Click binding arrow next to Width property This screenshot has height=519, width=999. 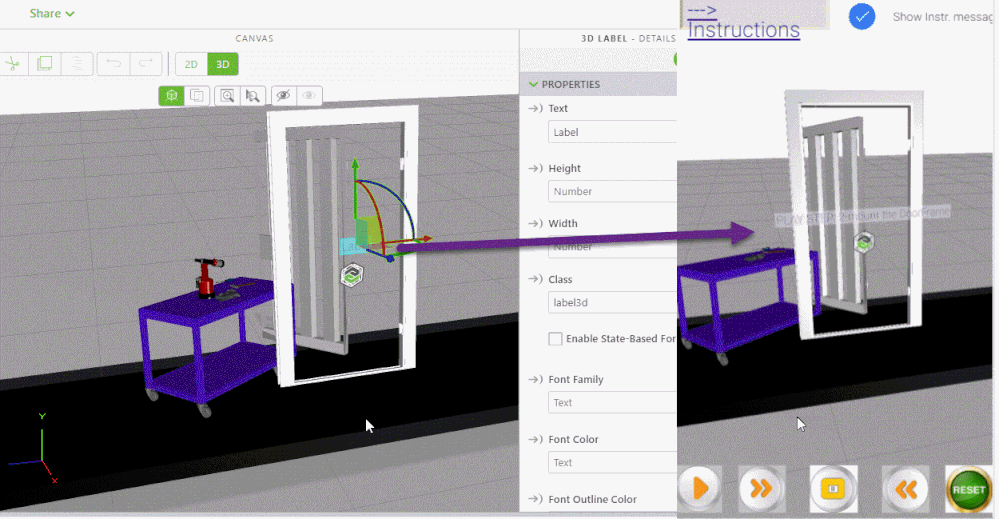(x=535, y=224)
